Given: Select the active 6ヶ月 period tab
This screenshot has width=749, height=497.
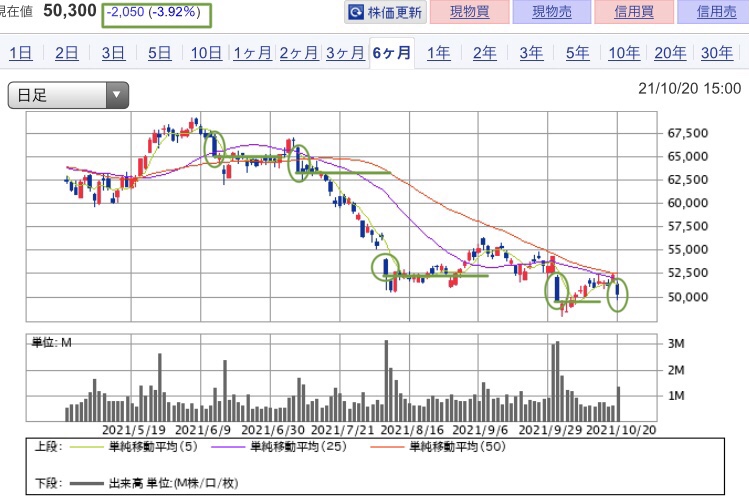Looking at the screenshot, I should tap(392, 53).
